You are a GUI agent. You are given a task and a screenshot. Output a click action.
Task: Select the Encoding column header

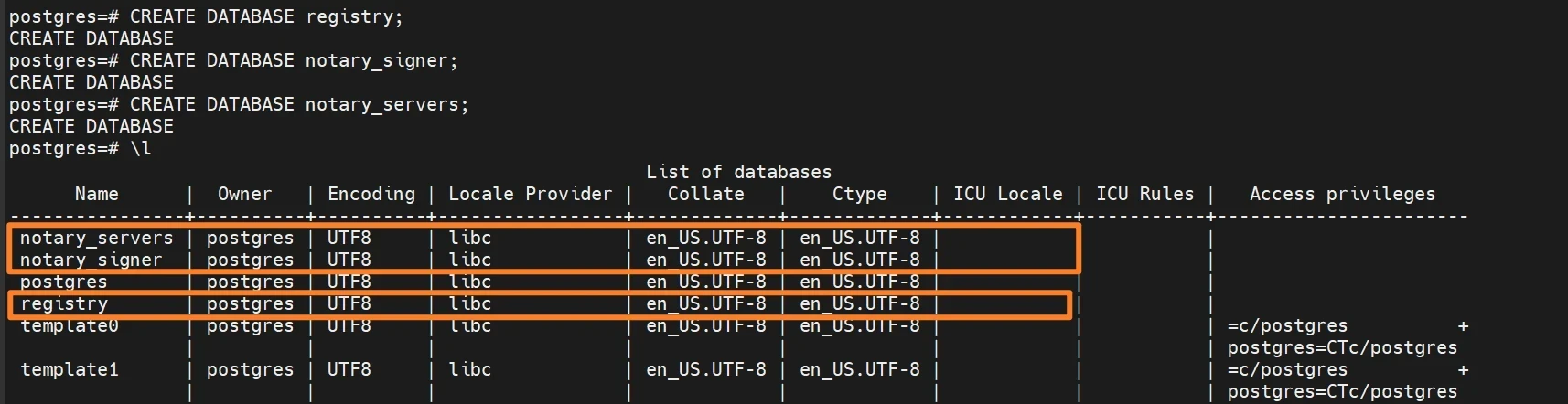point(371,194)
